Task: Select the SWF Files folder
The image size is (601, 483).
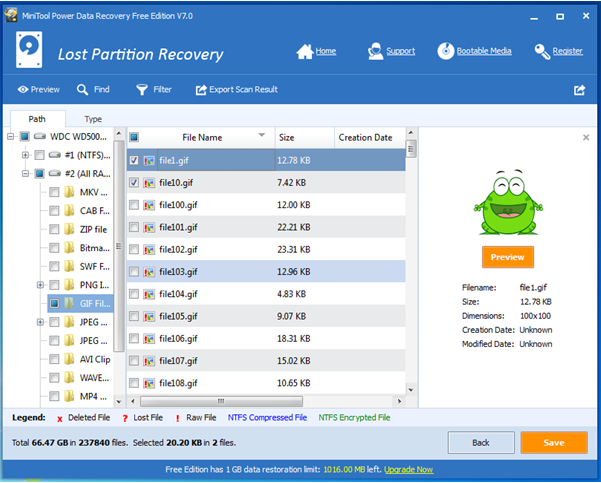Action: click(95, 266)
